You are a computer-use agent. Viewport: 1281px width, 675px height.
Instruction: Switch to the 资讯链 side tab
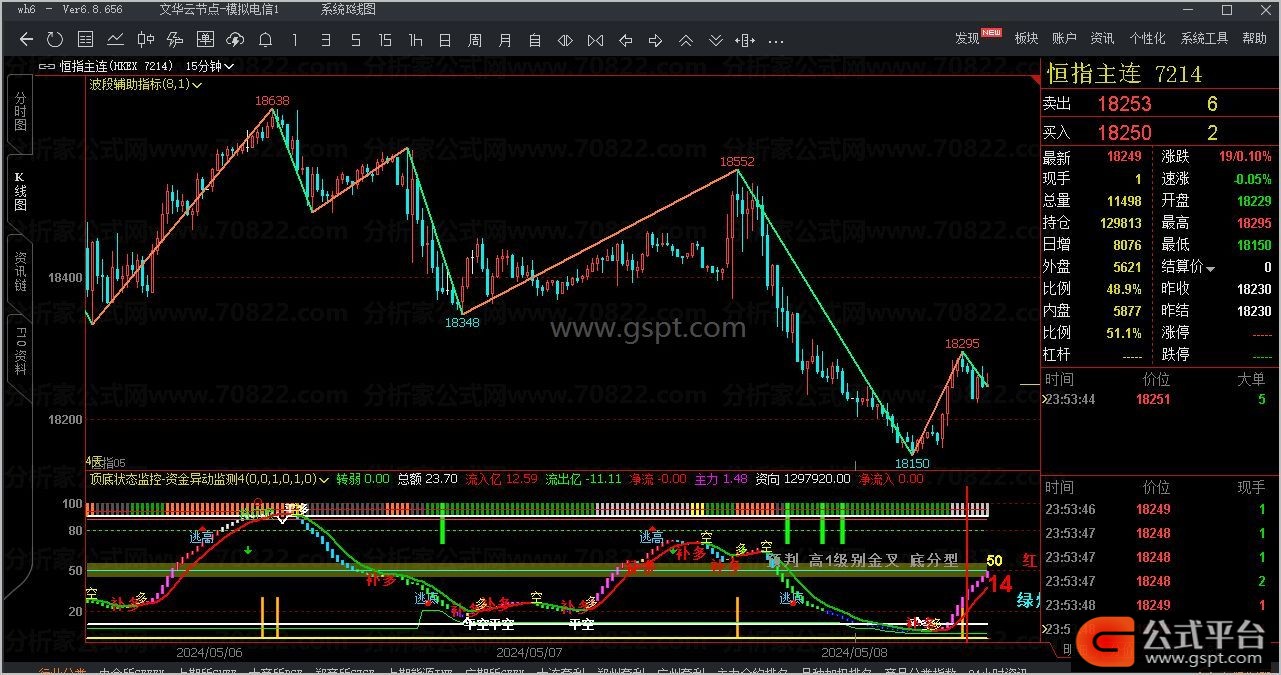point(20,271)
